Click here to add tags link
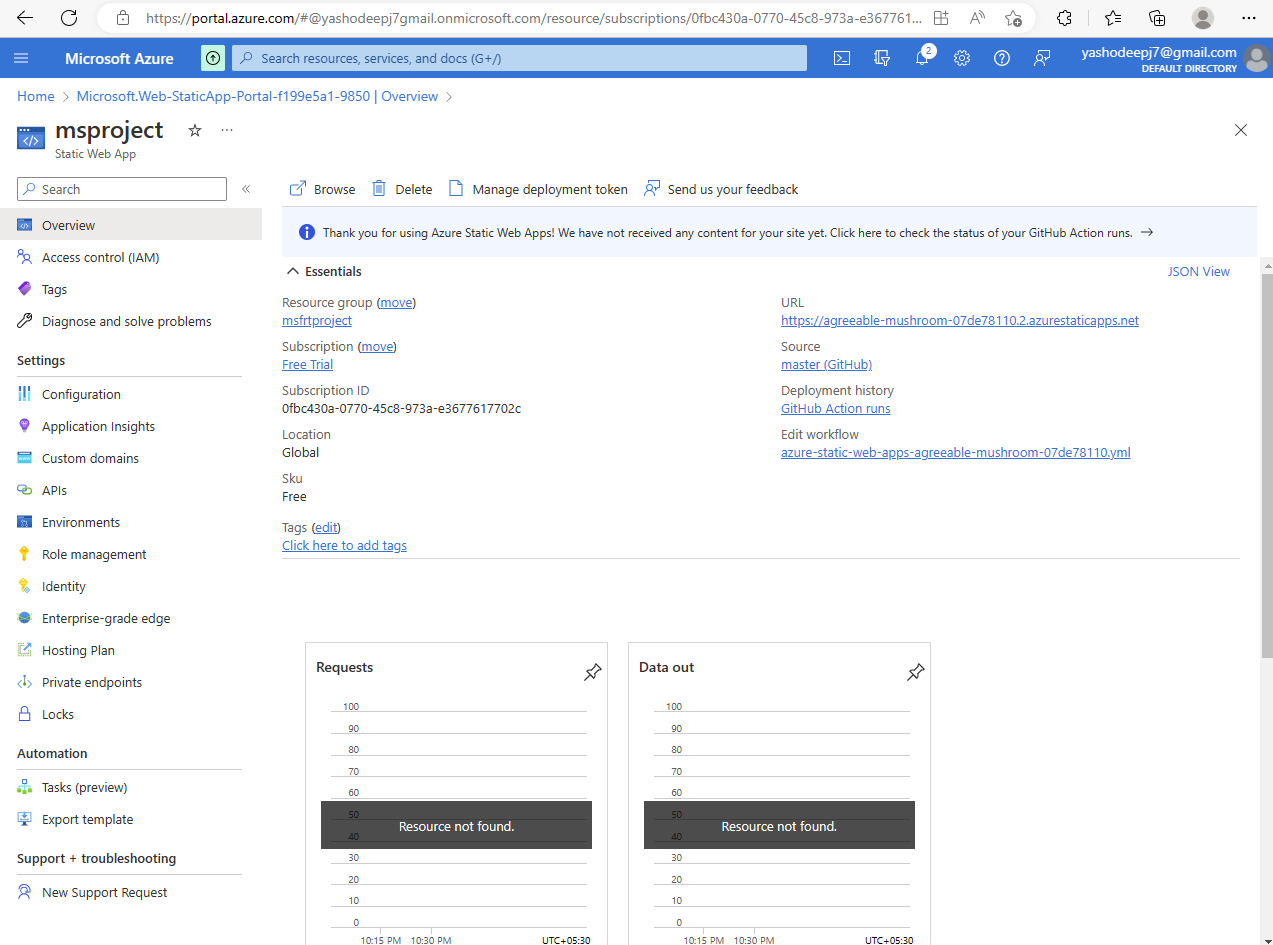This screenshot has width=1273, height=945. coord(344,545)
